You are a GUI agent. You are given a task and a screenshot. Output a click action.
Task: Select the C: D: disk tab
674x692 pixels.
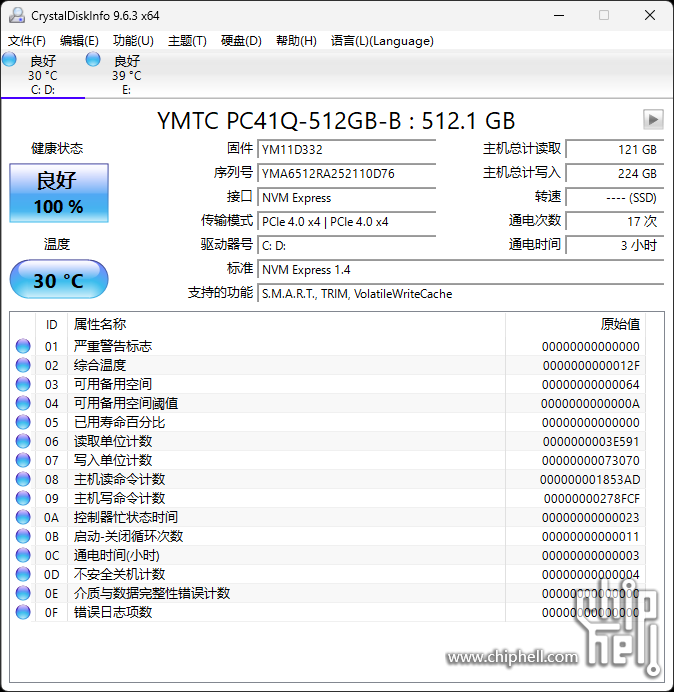click(x=43, y=74)
